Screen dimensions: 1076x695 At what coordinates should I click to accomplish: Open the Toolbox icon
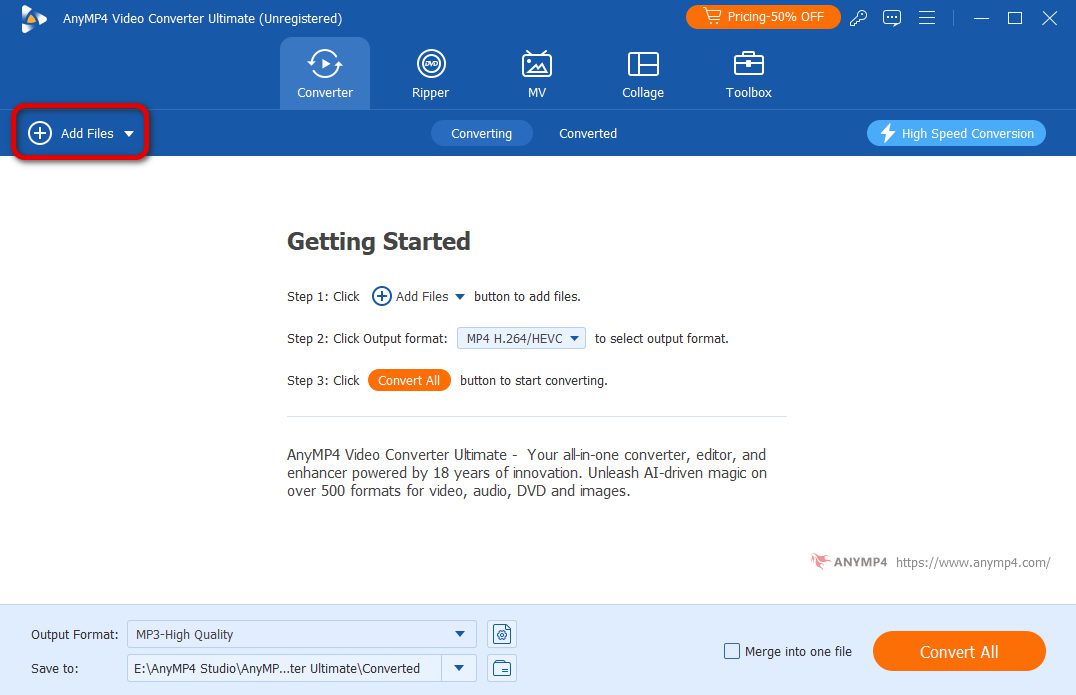748,65
